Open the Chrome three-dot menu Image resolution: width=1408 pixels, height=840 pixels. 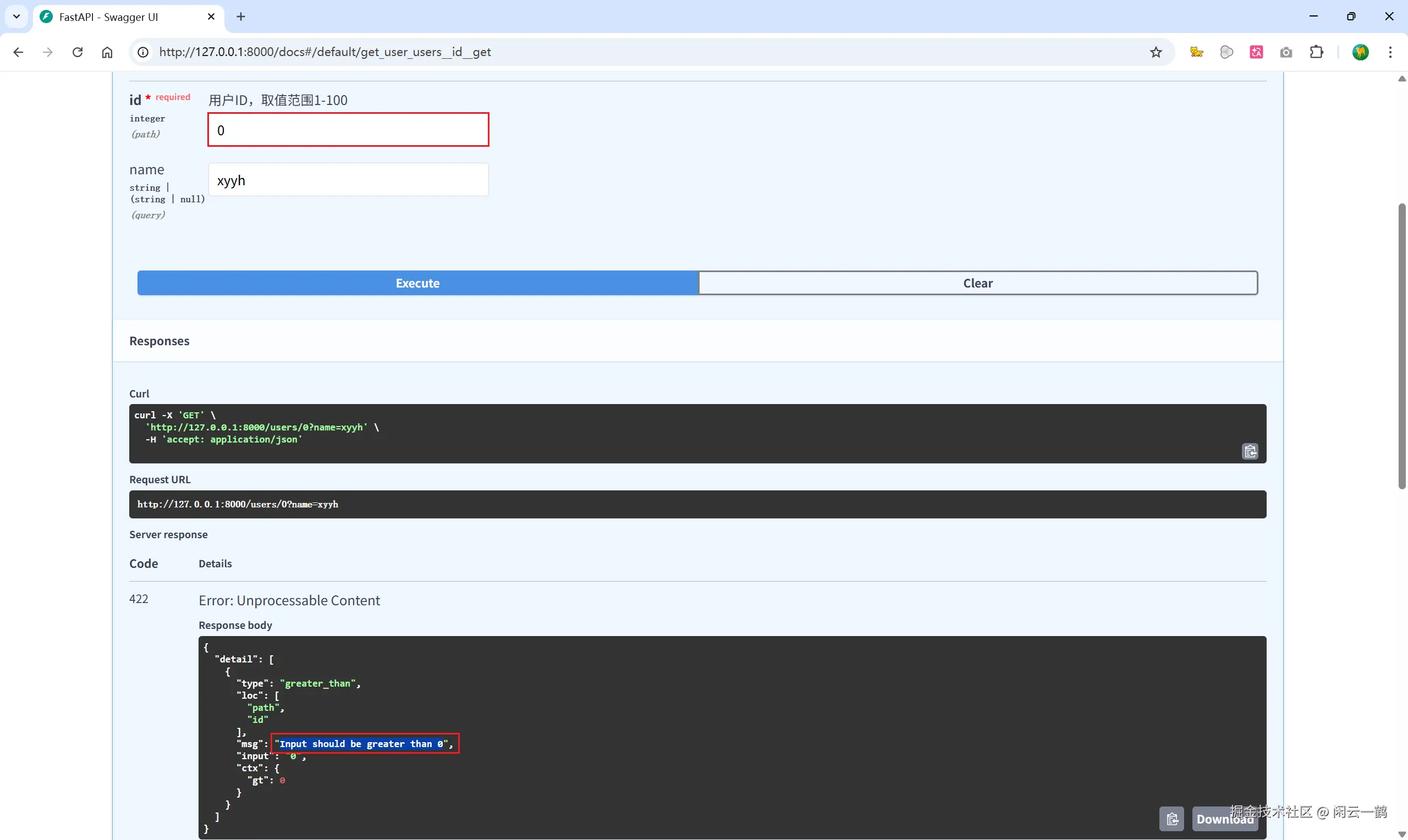pyautogui.click(x=1390, y=52)
